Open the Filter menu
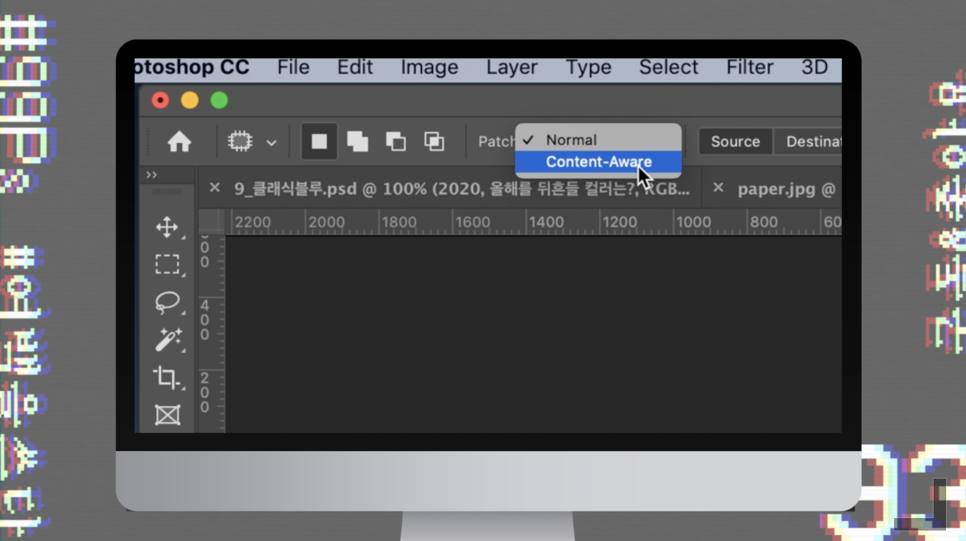The image size is (966, 541). (x=750, y=67)
